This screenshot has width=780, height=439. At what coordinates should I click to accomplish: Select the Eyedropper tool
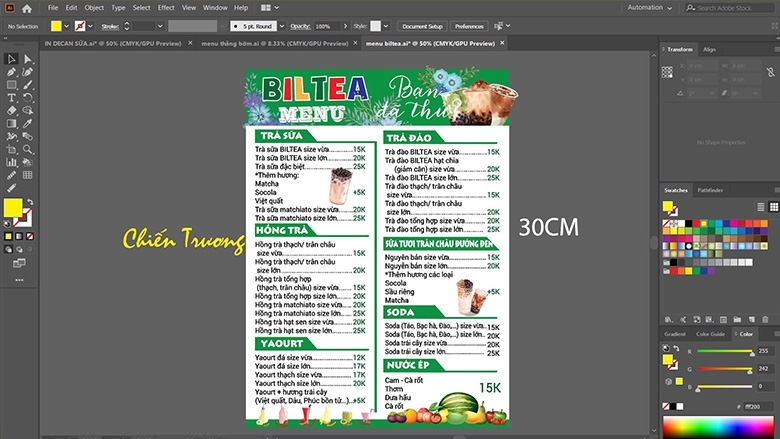coord(28,123)
